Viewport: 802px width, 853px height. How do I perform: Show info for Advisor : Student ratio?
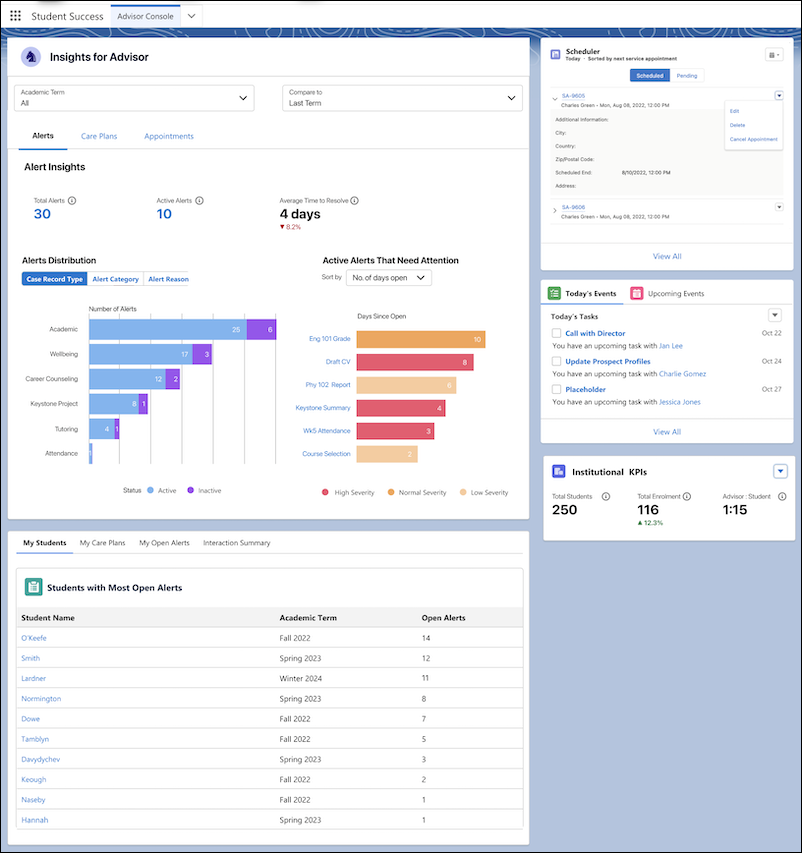click(782, 497)
